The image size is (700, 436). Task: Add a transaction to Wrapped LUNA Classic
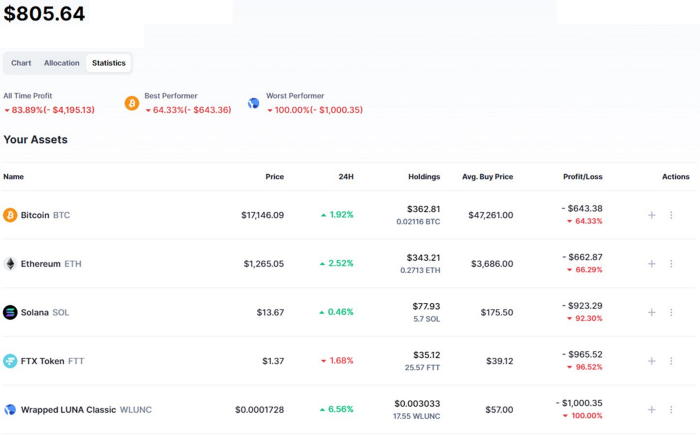click(x=651, y=410)
